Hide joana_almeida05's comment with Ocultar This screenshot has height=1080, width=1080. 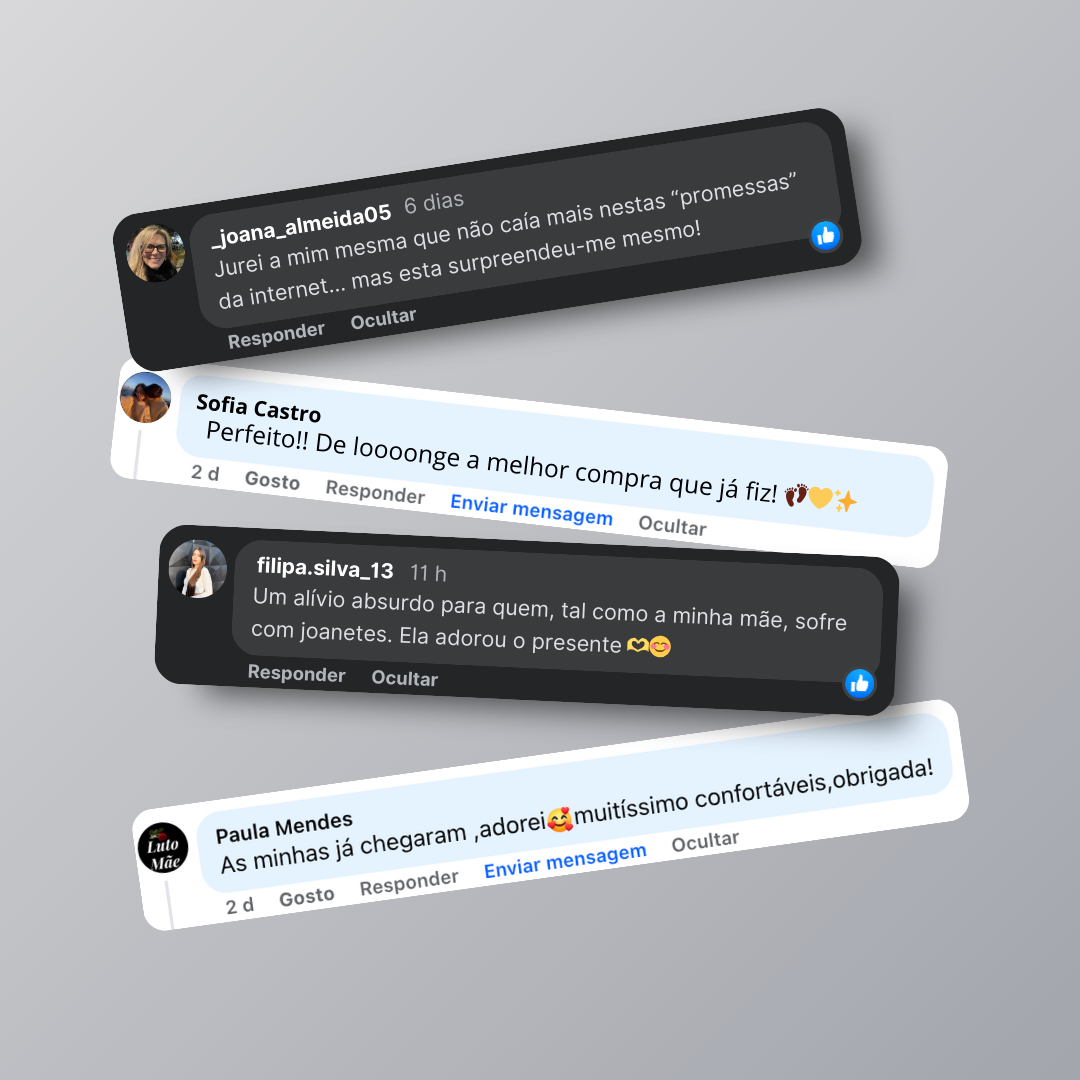383,319
